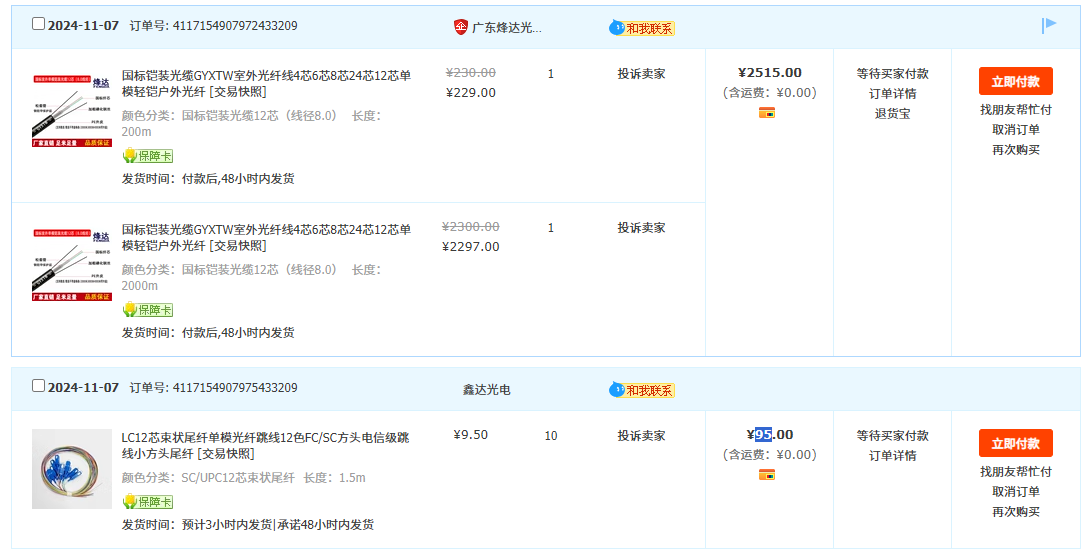Screen dimensions: 1090x559
Task: Click the red shield badge beside 广东烽达光
Action: point(460,27)
